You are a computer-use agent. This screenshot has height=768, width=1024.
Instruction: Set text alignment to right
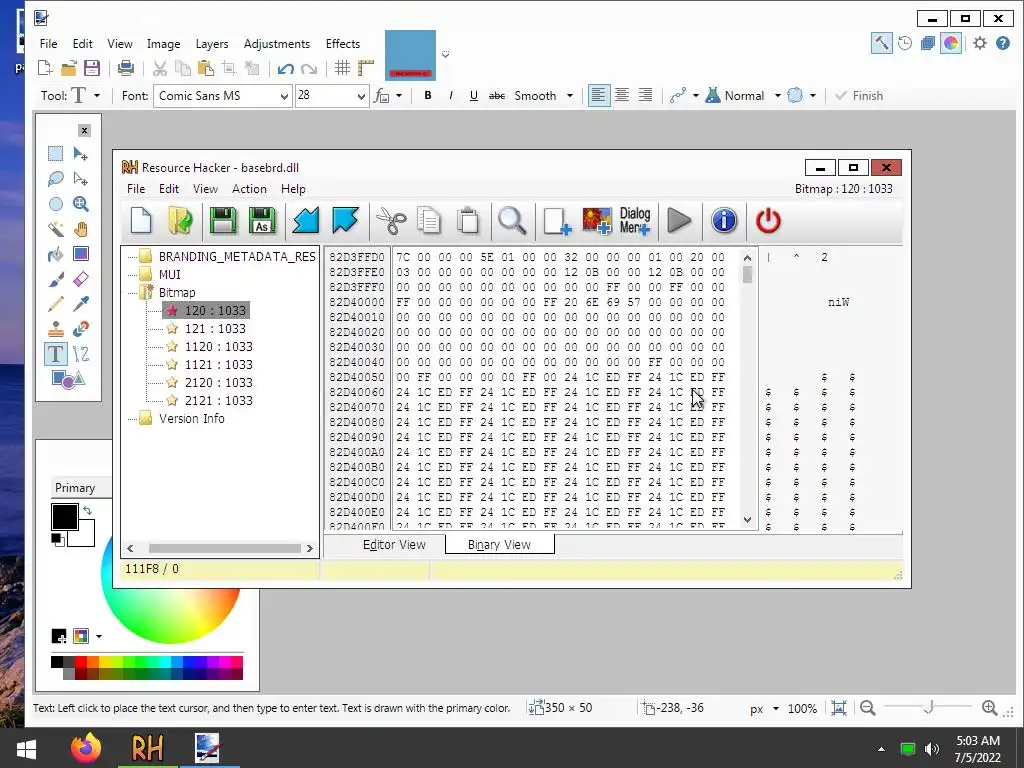tap(645, 95)
